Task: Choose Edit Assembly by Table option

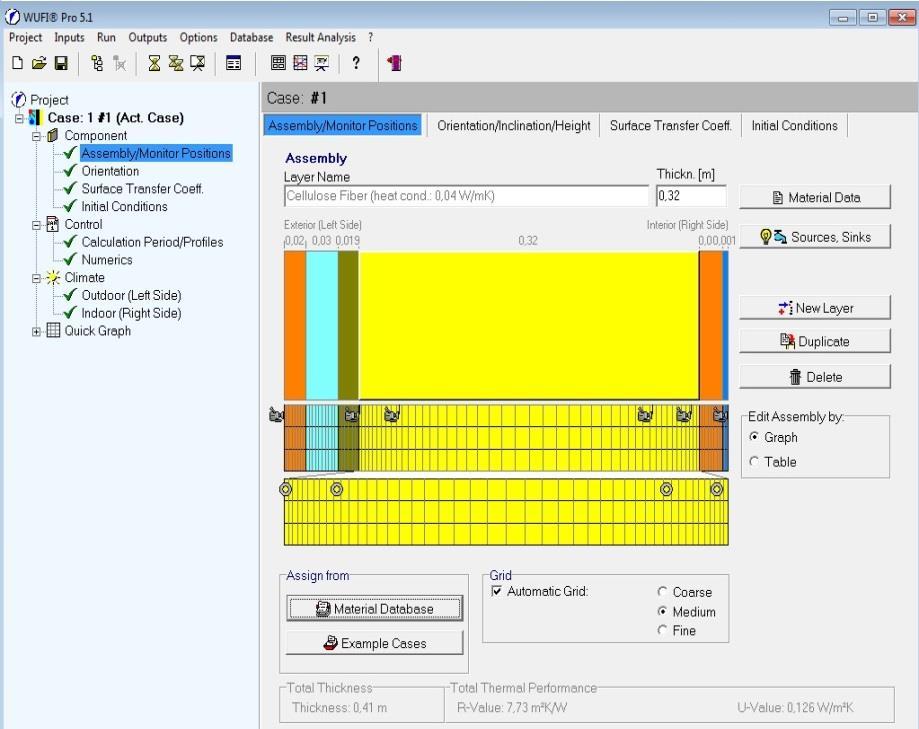Action: (x=754, y=462)
